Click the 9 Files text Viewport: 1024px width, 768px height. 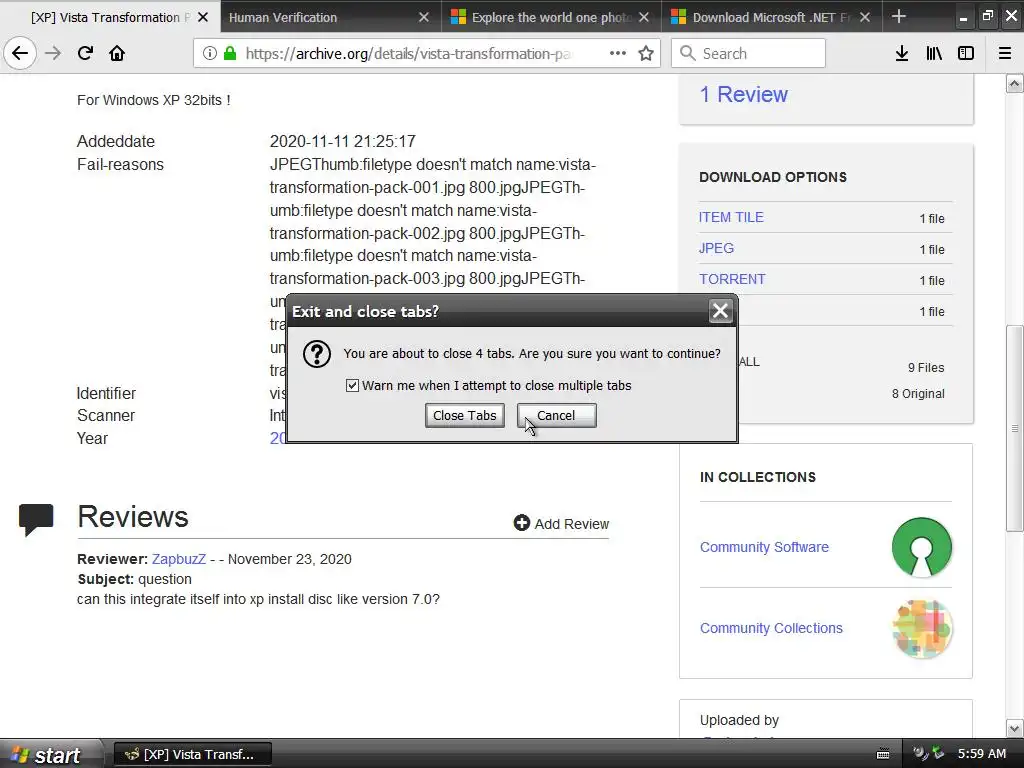tap(926, 368)
